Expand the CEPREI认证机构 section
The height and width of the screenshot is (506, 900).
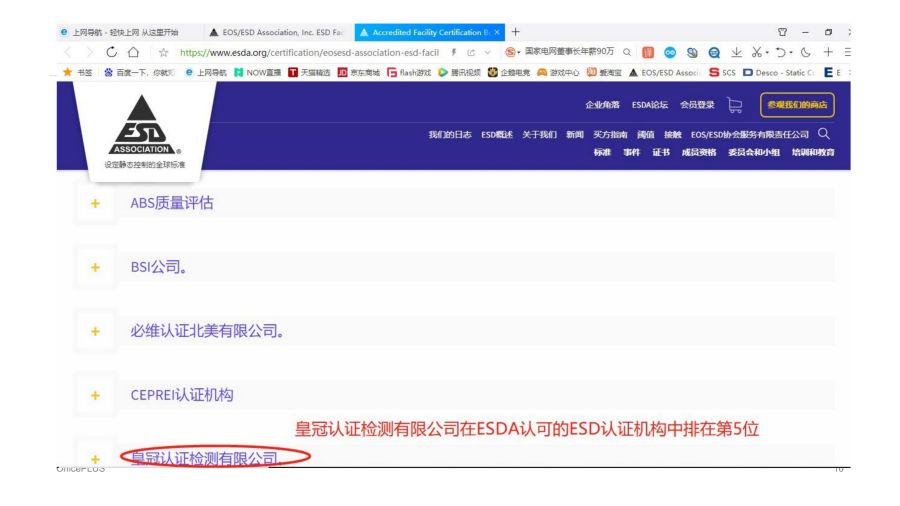point(95,395)
